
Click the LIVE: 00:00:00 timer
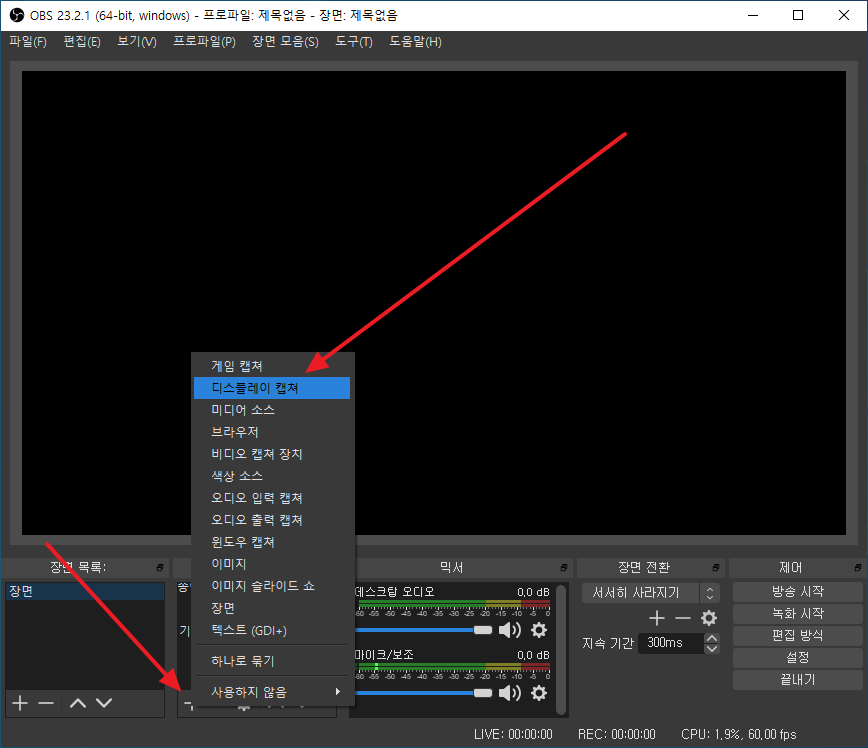point(513,735)
